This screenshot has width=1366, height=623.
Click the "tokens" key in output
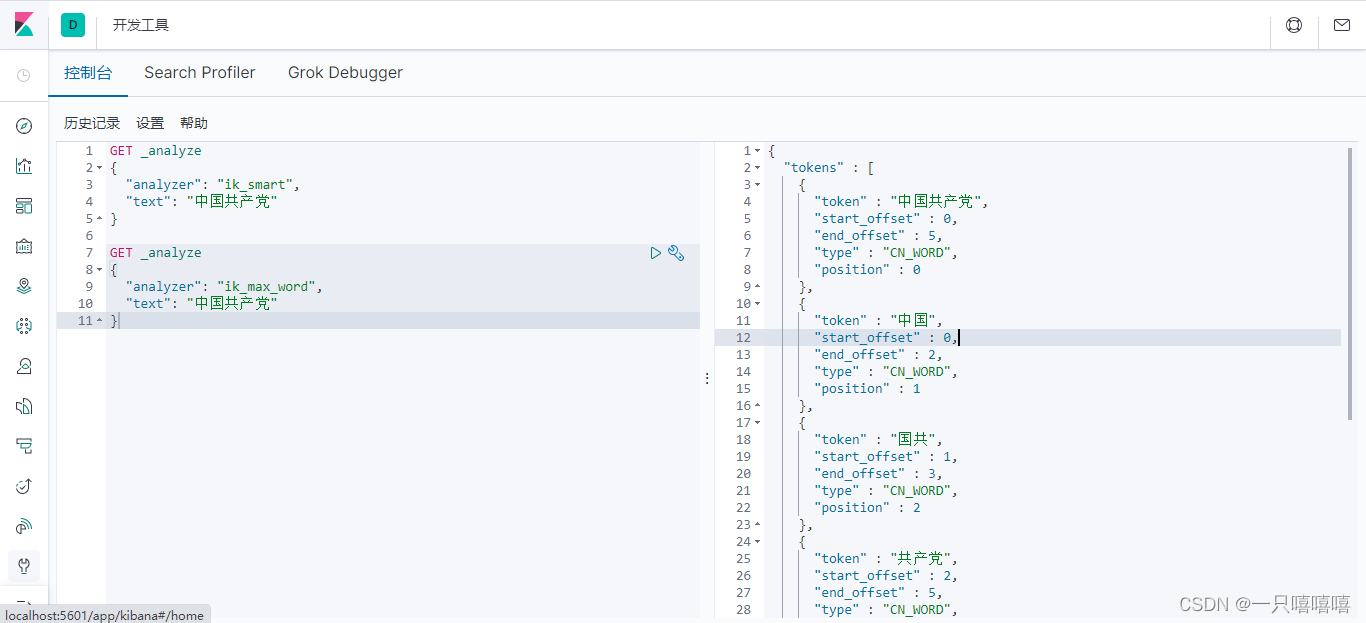813,168
